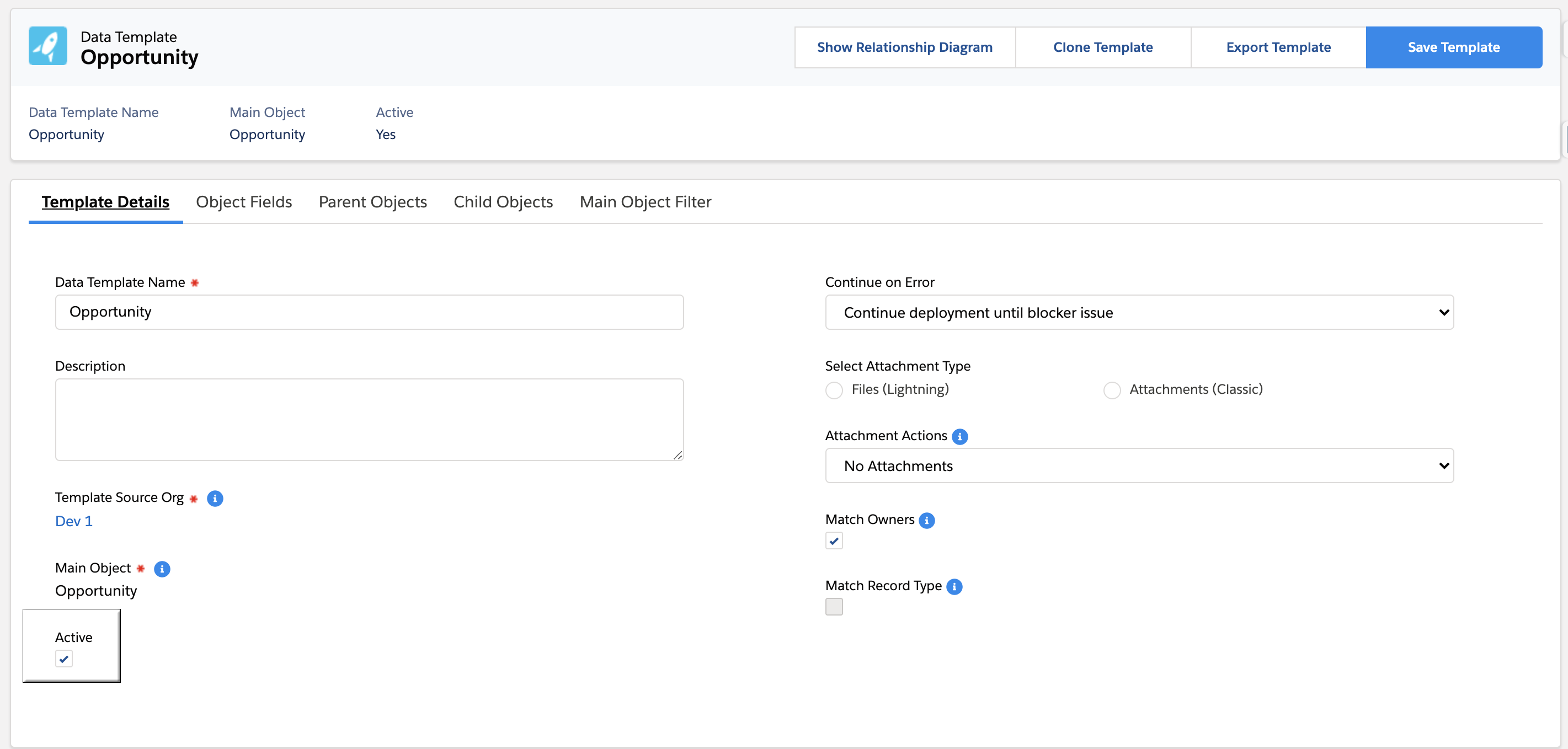Screen dimensions: 1568x749
Task: Select Attachments (Classic) radio option
Action: 1112,390
